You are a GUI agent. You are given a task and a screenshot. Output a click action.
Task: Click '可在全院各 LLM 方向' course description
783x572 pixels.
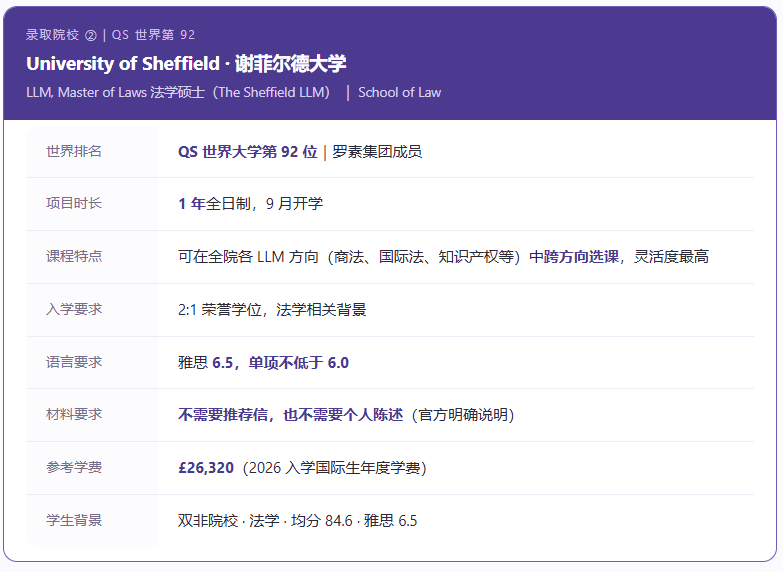point(248,256)
